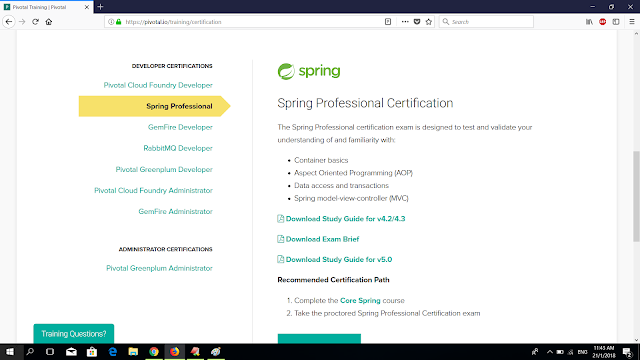Open the Firefox home page
The image size is (640, 360).
pyautogui.click(x=49, y=22)
